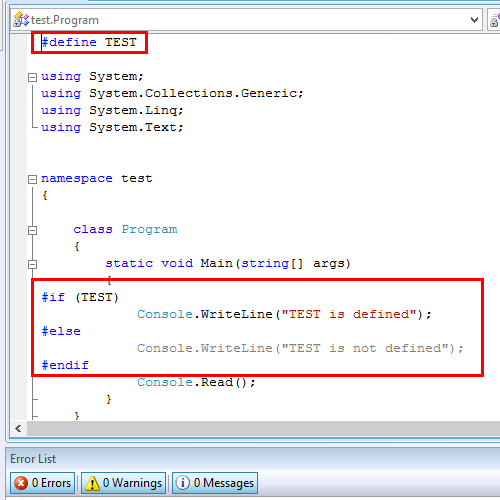
Task: Click the Console.Read() statement
Action: click(196, 382)
